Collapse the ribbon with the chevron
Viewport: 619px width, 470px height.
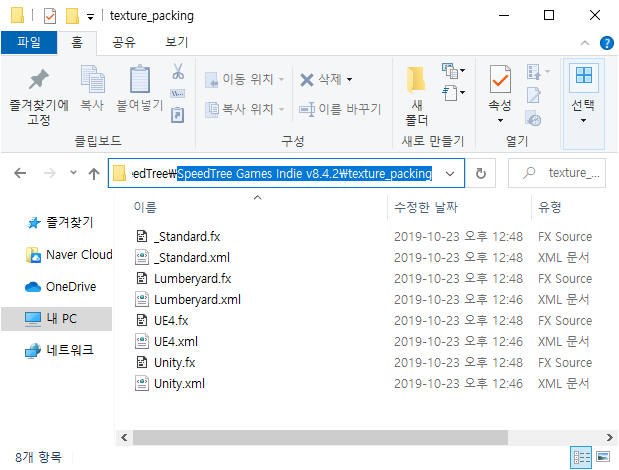coord(585,43)
